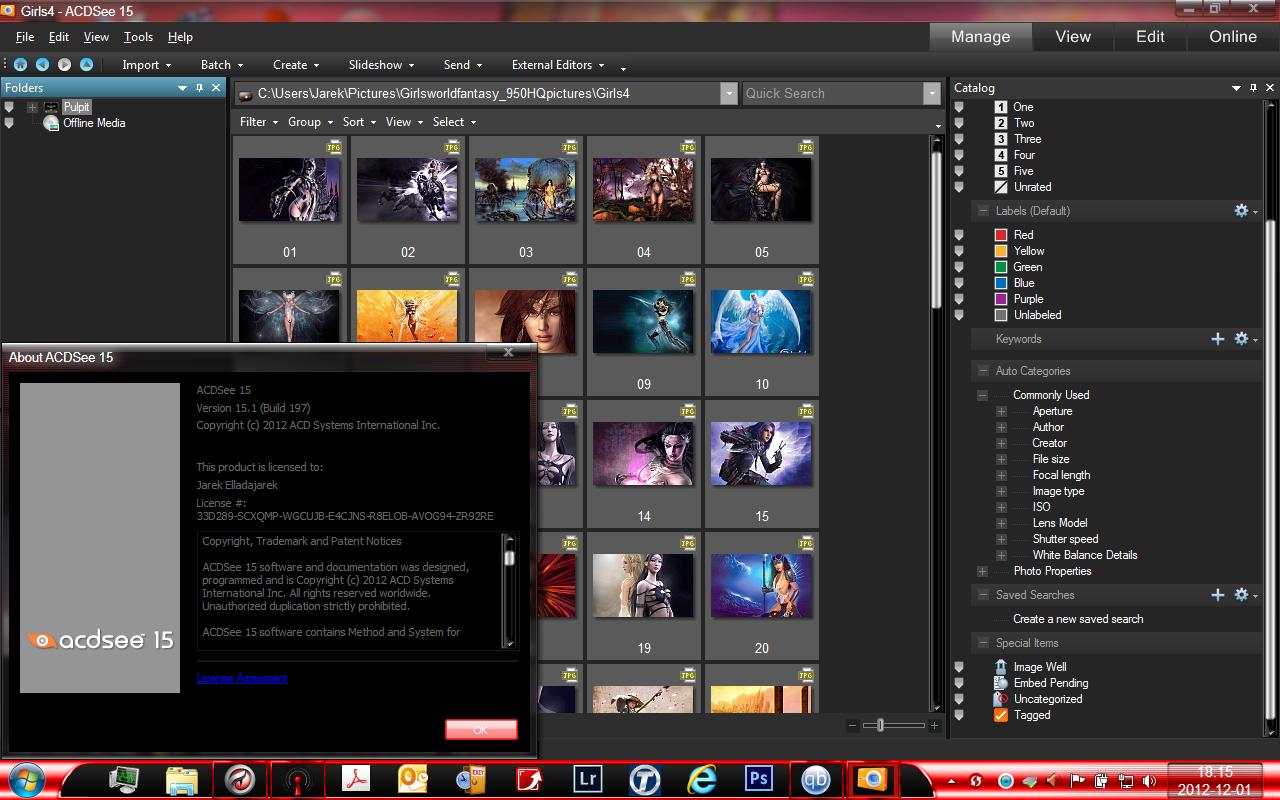Toggle Easy-Select marker for rating Three

(x=959, y=139)
